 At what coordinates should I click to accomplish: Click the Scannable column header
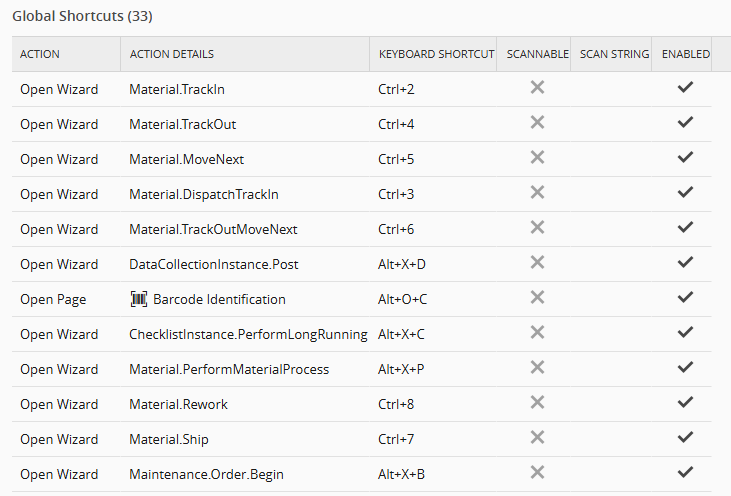click(x=537, y=54)
